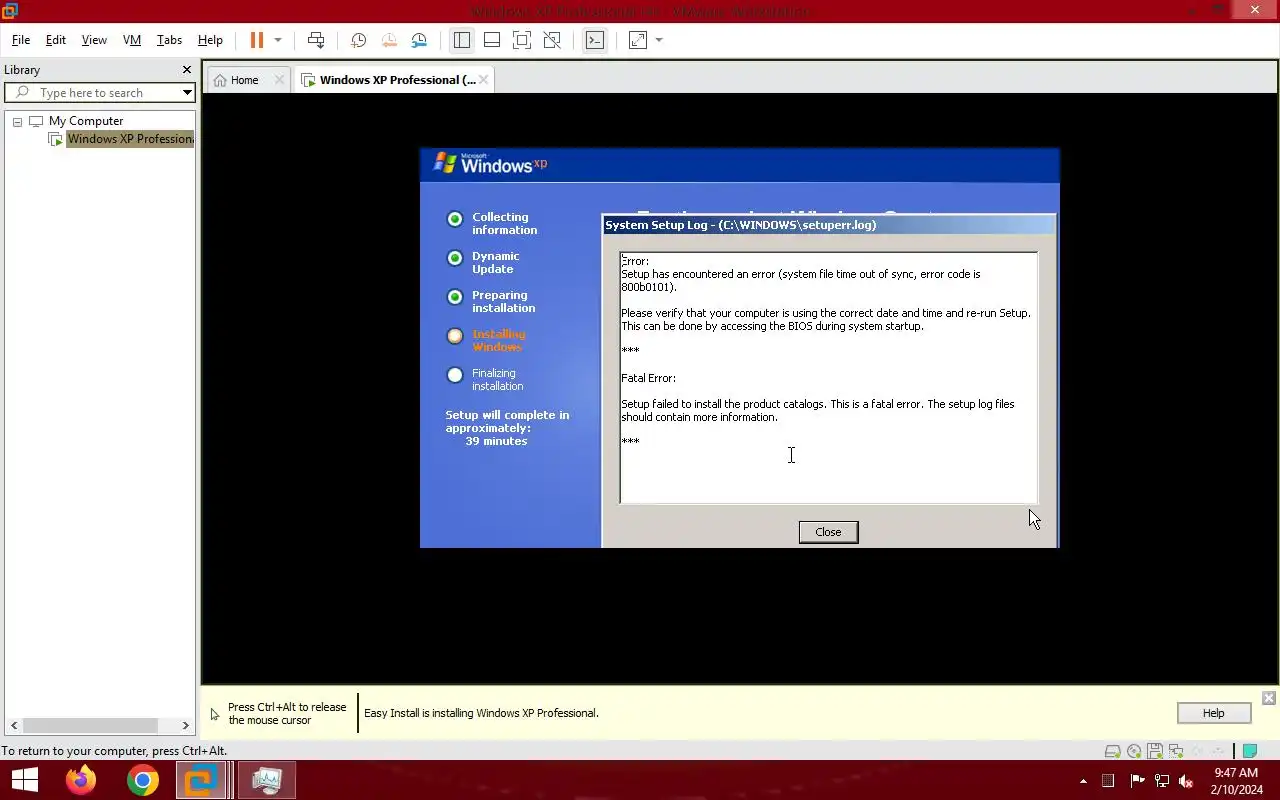Open the VM menu
The image size is (1280, 800).
click(132, 40)
